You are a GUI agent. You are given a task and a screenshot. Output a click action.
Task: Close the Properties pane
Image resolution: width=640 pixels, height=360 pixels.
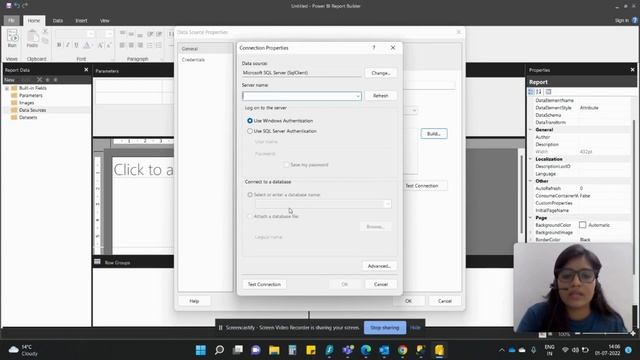point(633,70)
